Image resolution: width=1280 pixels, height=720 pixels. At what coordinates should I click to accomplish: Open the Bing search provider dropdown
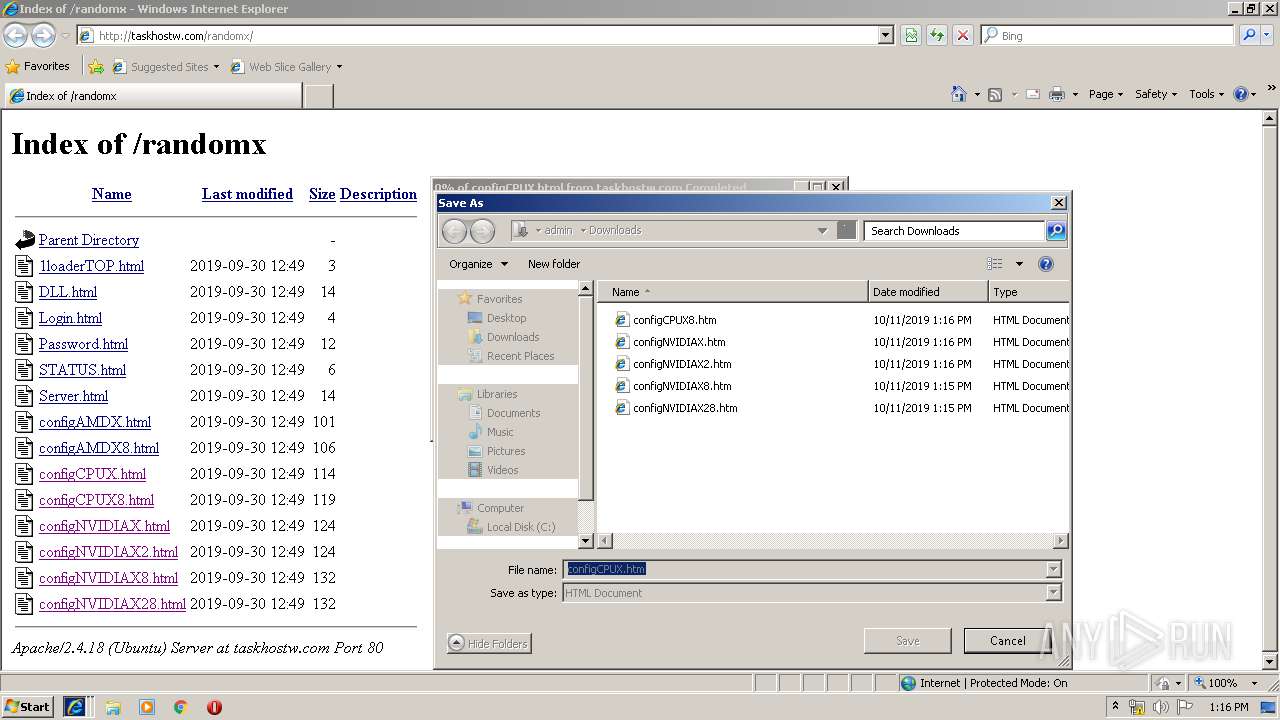click(x=1268, y=35)
